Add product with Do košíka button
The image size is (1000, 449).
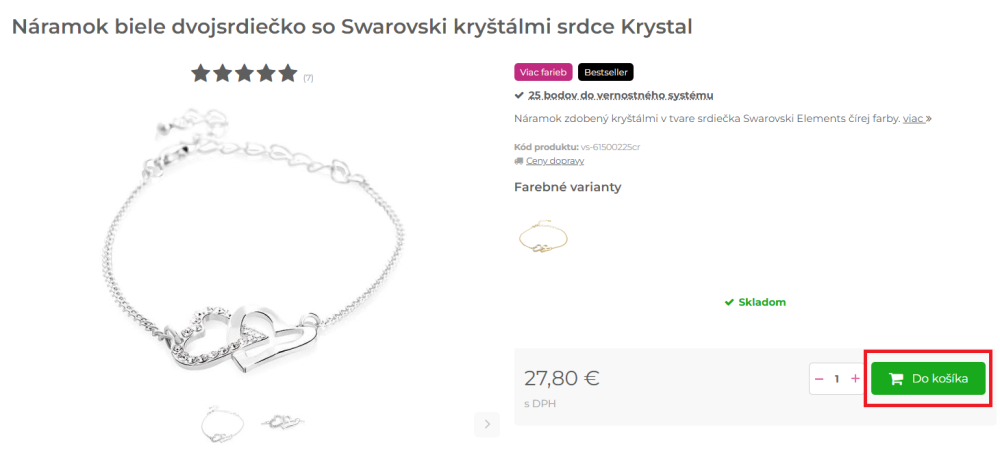(928, 379)
